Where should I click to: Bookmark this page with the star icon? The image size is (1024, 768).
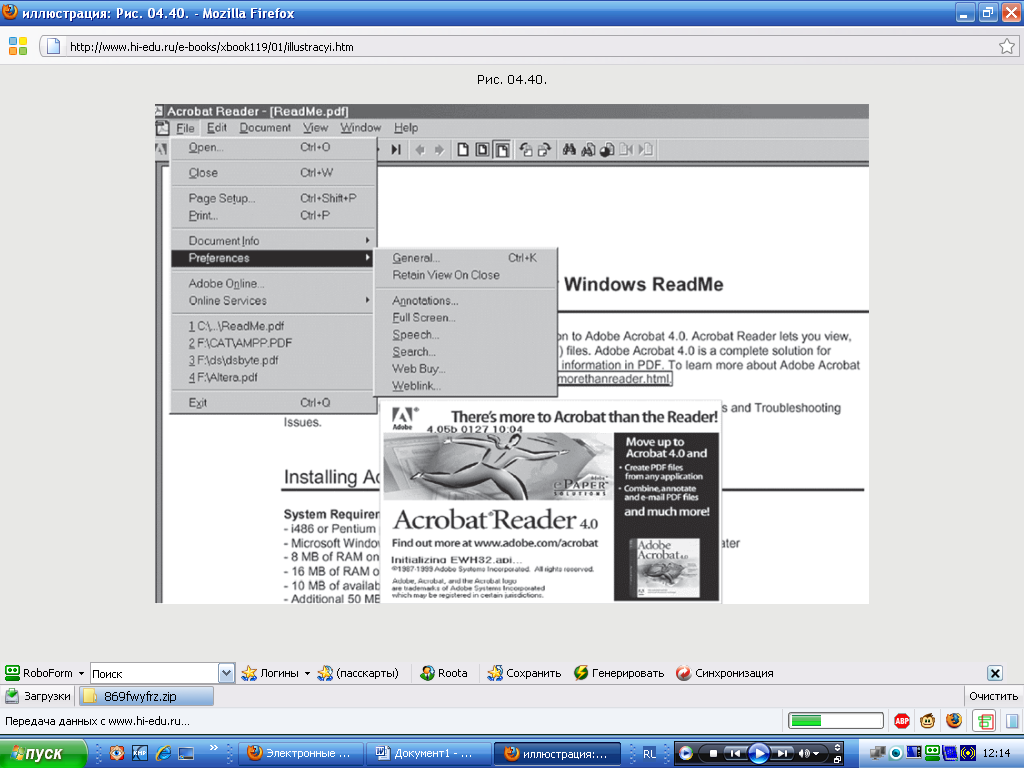[x=1006, y=46]
